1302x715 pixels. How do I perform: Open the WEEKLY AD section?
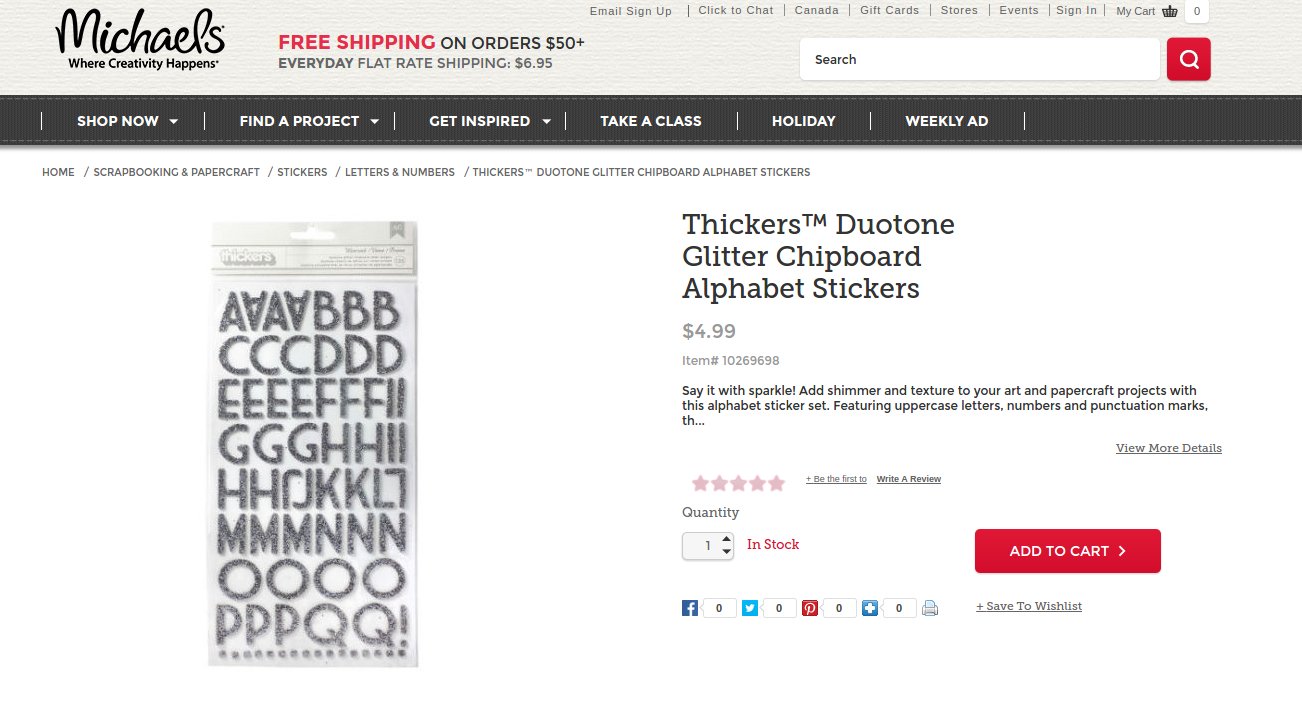(x=946, y=121)
